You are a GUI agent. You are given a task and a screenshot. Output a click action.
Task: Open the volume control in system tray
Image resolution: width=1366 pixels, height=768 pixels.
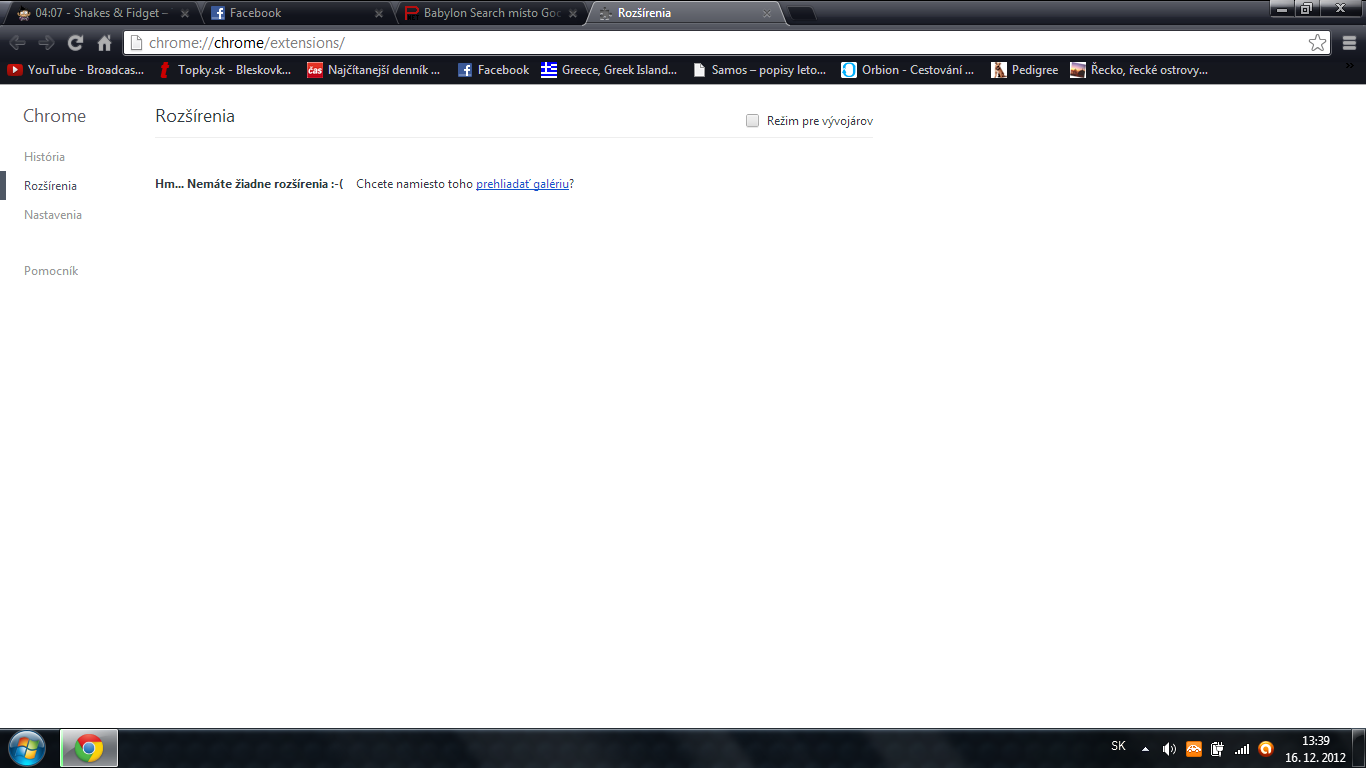(x=1169, y=748)
